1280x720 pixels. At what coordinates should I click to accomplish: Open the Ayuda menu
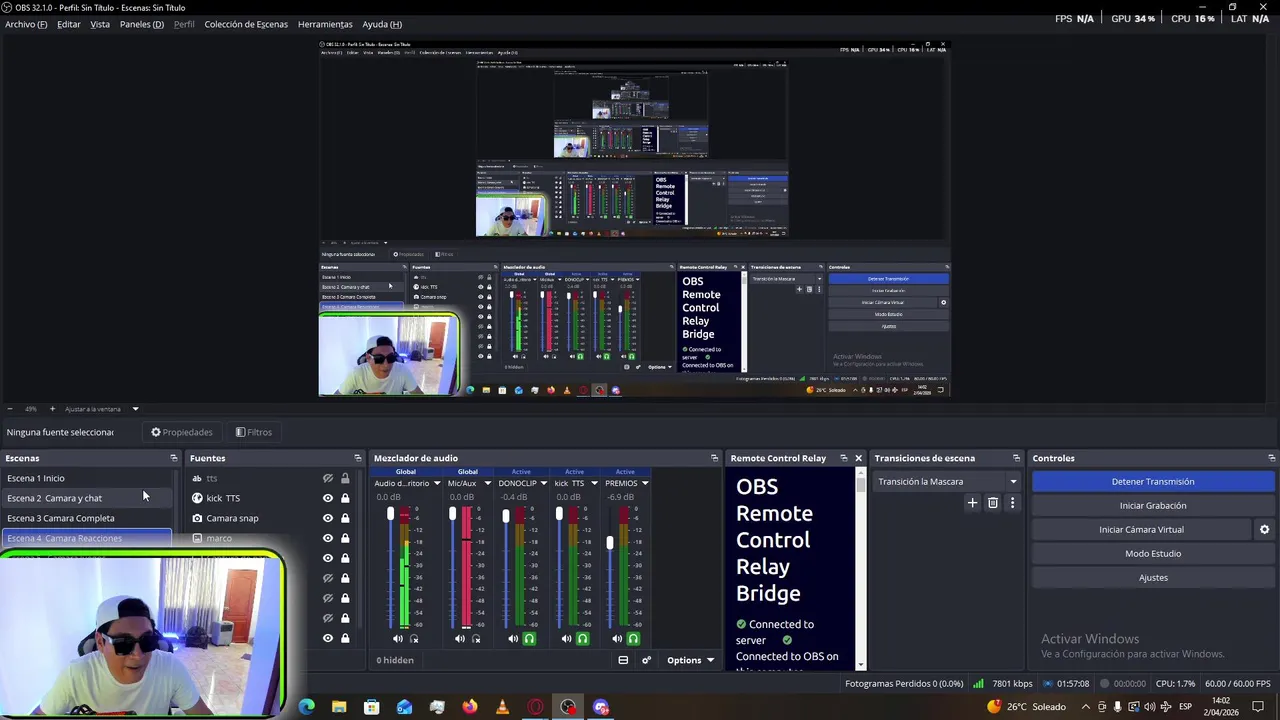tap(382, 24)
